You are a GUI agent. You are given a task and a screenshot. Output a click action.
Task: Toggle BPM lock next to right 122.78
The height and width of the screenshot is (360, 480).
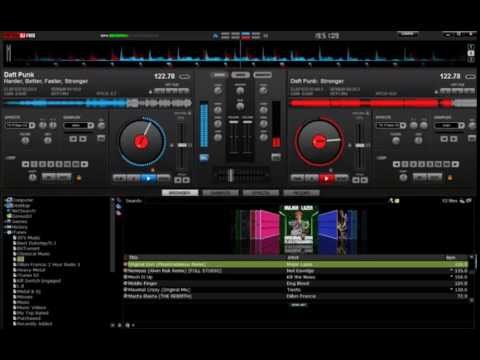(x=470, y=77)
